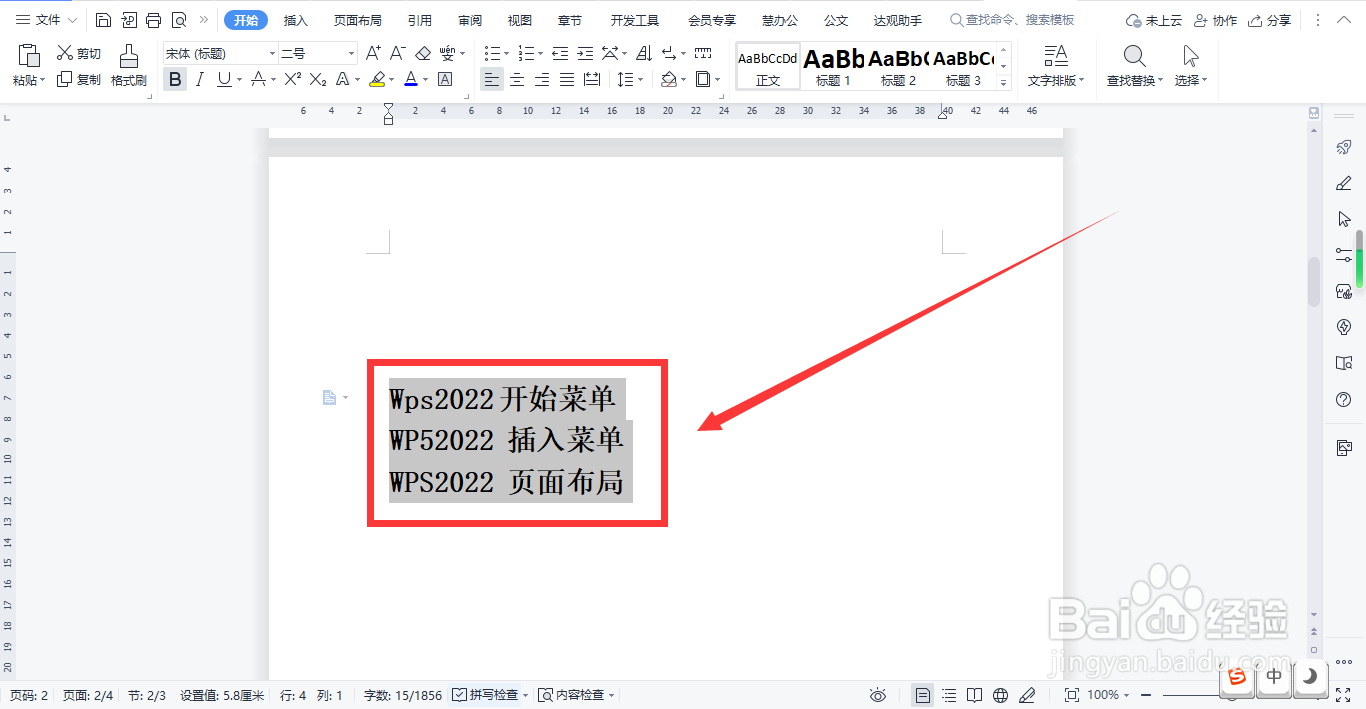The height and width of the screenshot is (709, 1366).
Task: Increase paragraph indent
Action: [585, 53]
